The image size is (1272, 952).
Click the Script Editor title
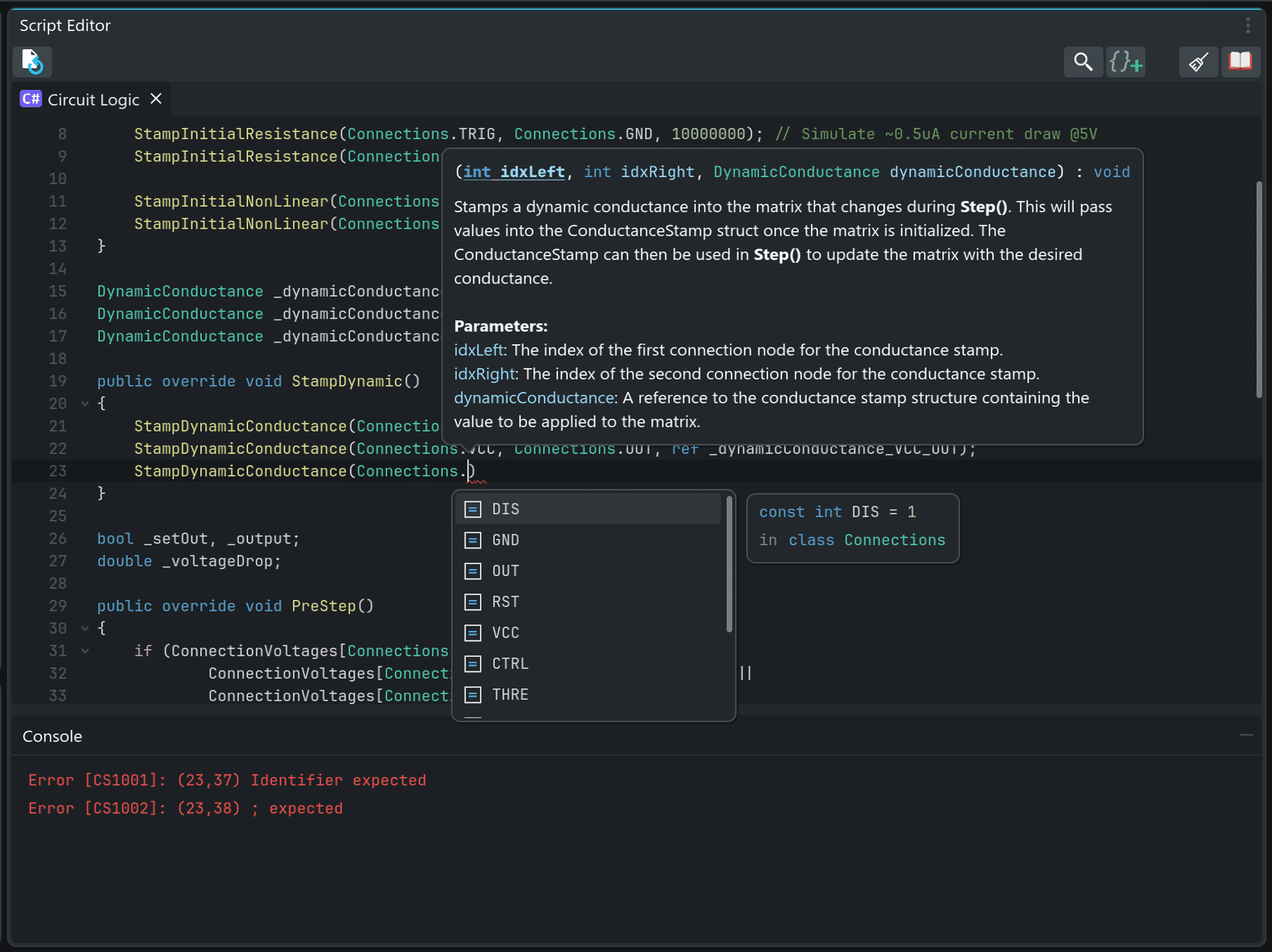(65, 25)
